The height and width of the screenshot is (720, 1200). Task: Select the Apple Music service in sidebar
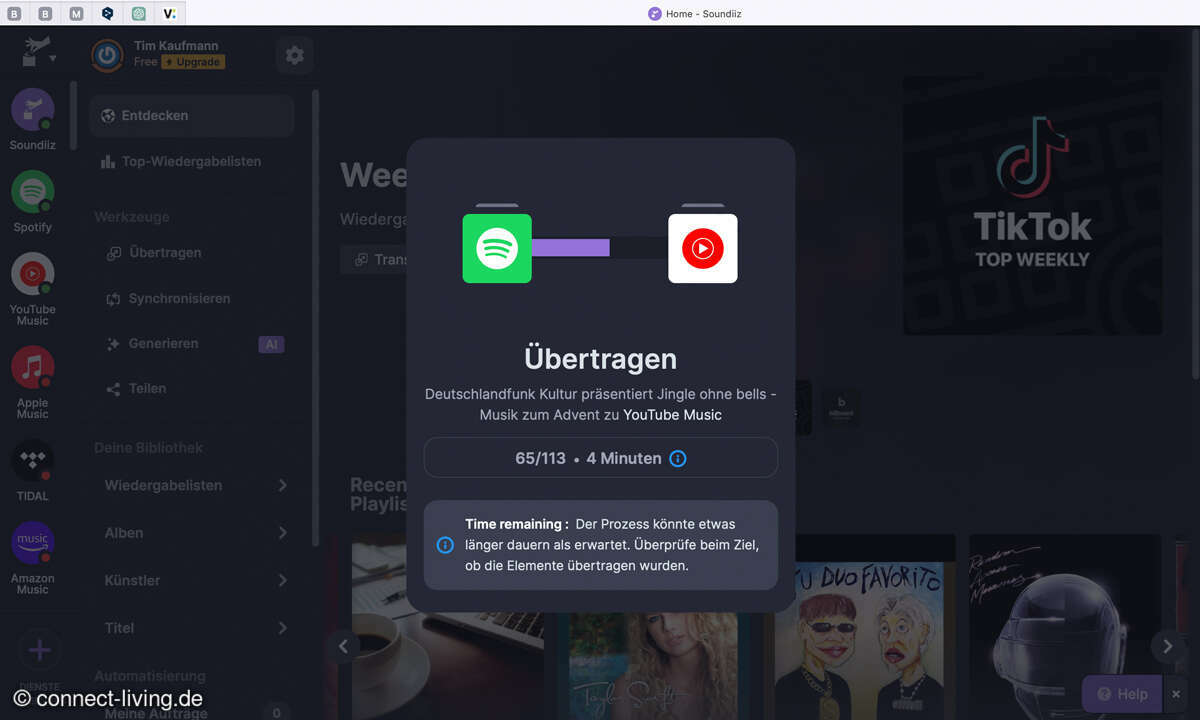[x=33, y=368]
